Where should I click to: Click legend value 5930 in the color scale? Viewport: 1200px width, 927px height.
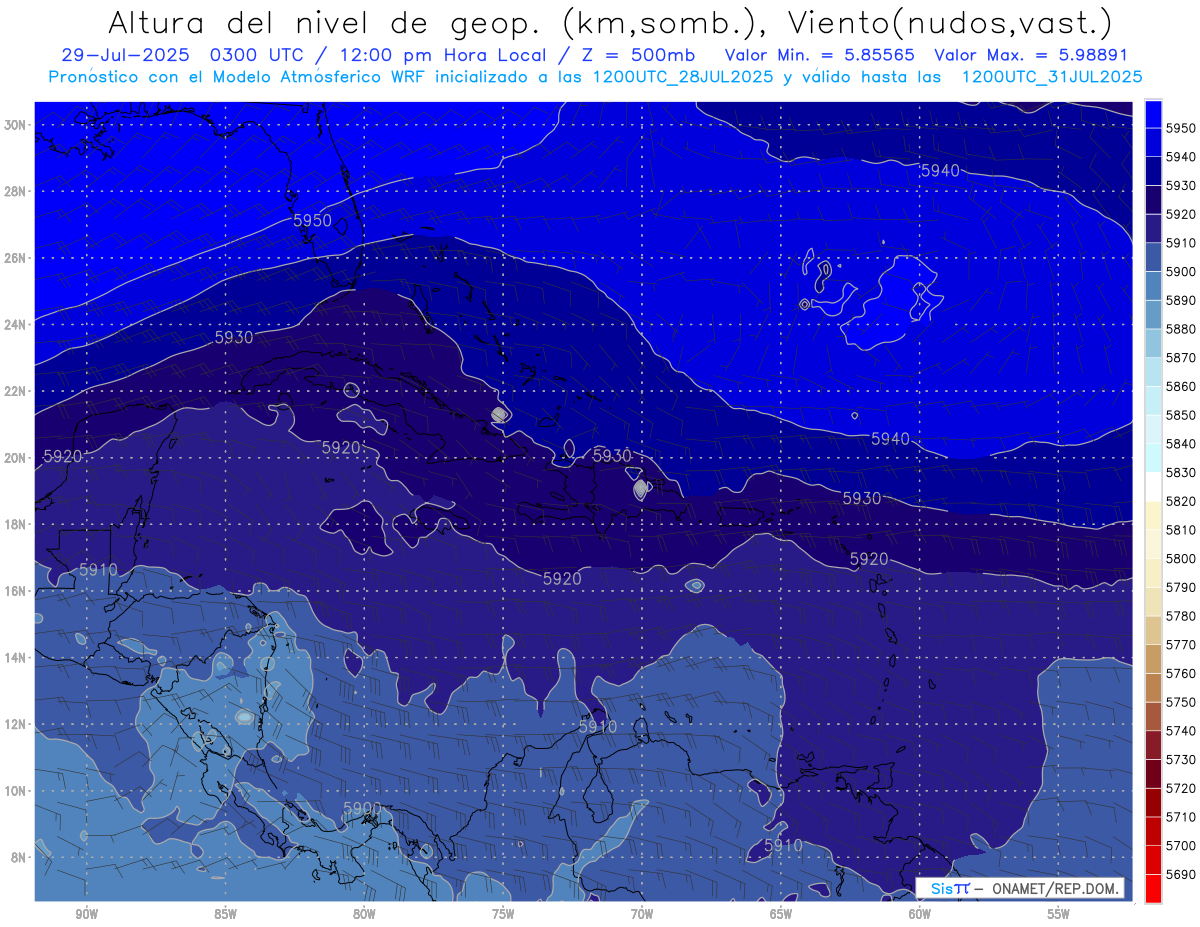click(x=1181, y=186)
